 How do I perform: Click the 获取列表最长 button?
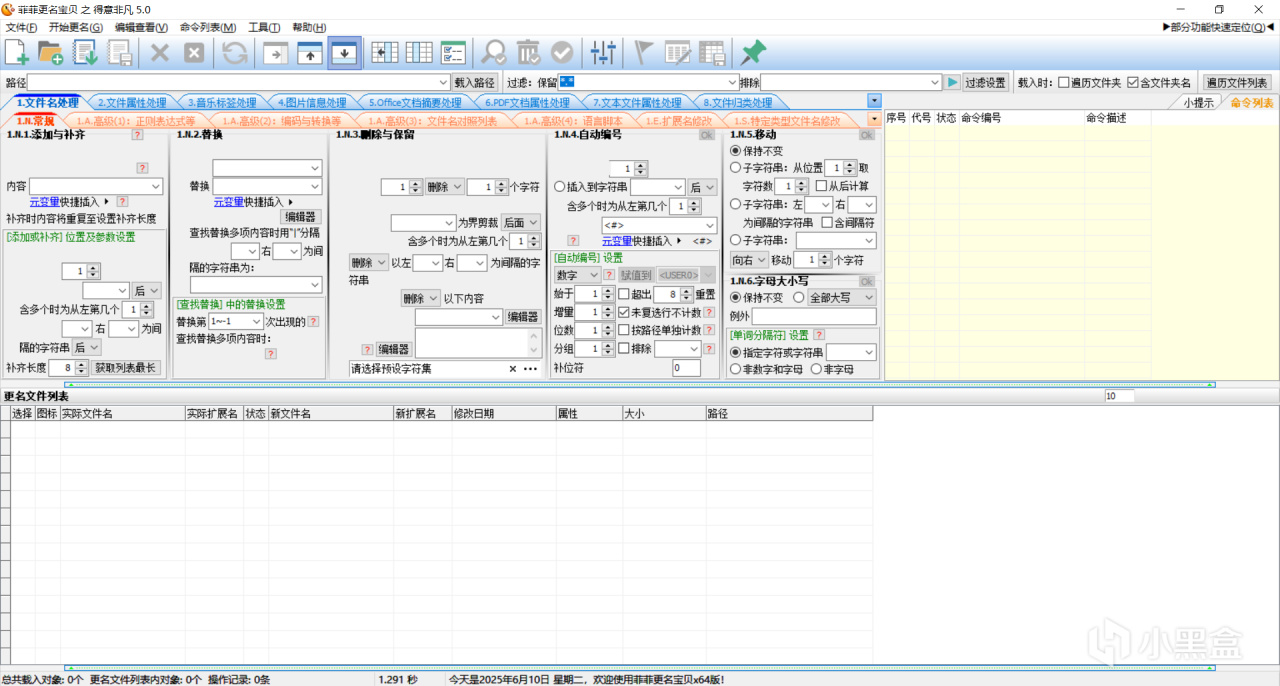pyautogui.click(x=126, y=368)
